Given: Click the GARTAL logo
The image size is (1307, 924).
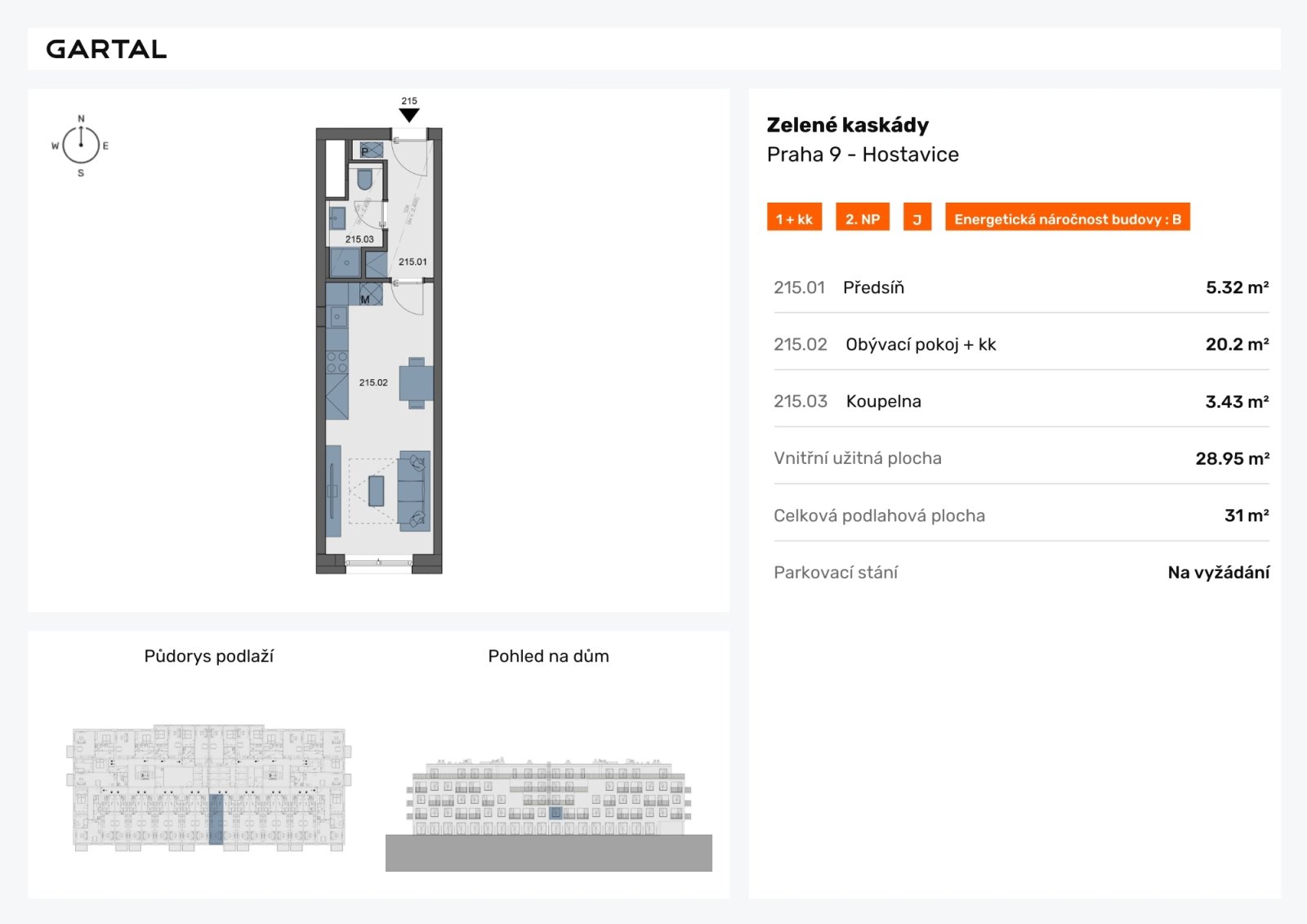Looking at the screenshot, I should 106,49.
